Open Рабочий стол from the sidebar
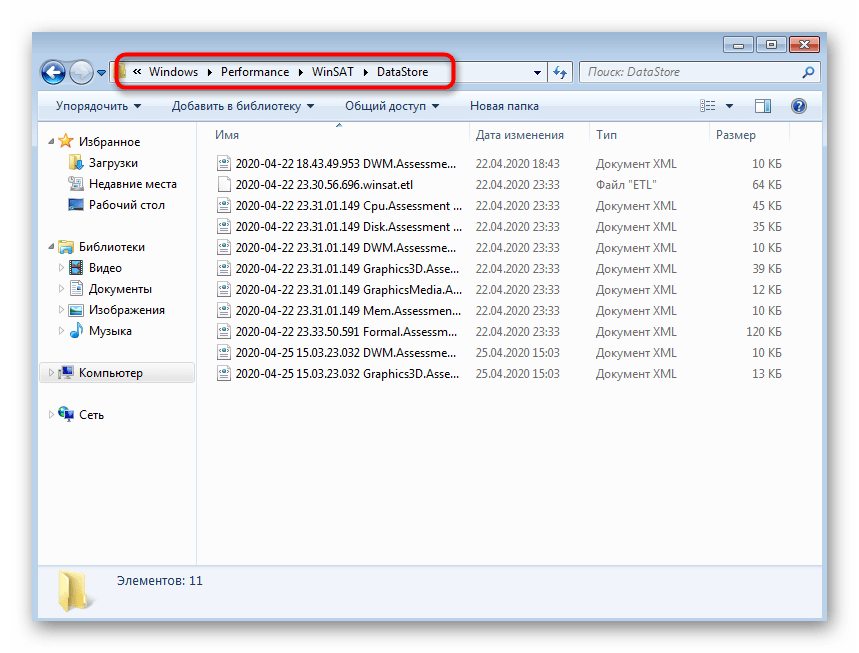Viewport: 859px width, 653px height. [x=126, y=205]
